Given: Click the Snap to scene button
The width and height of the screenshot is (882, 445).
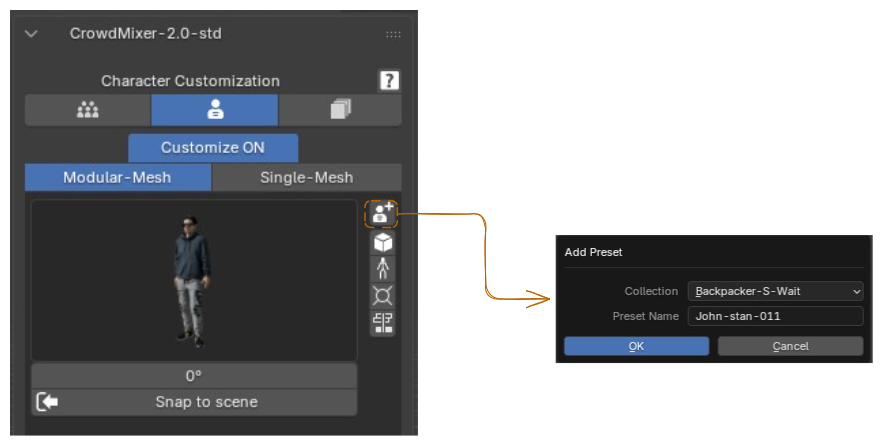Looking at the screenshot, I should pyautogui.click(x=194, y=402).
